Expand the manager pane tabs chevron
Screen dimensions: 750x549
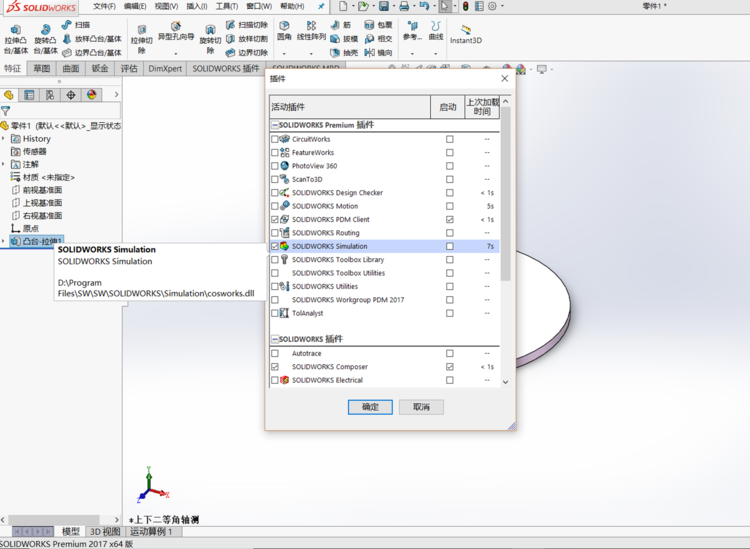[116, 95]
